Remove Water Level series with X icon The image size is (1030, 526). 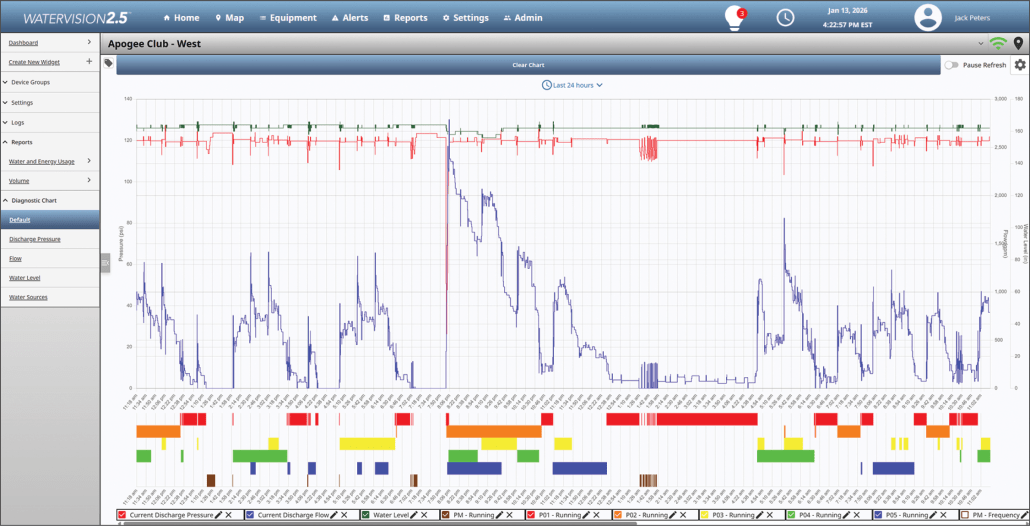[425, 514]
